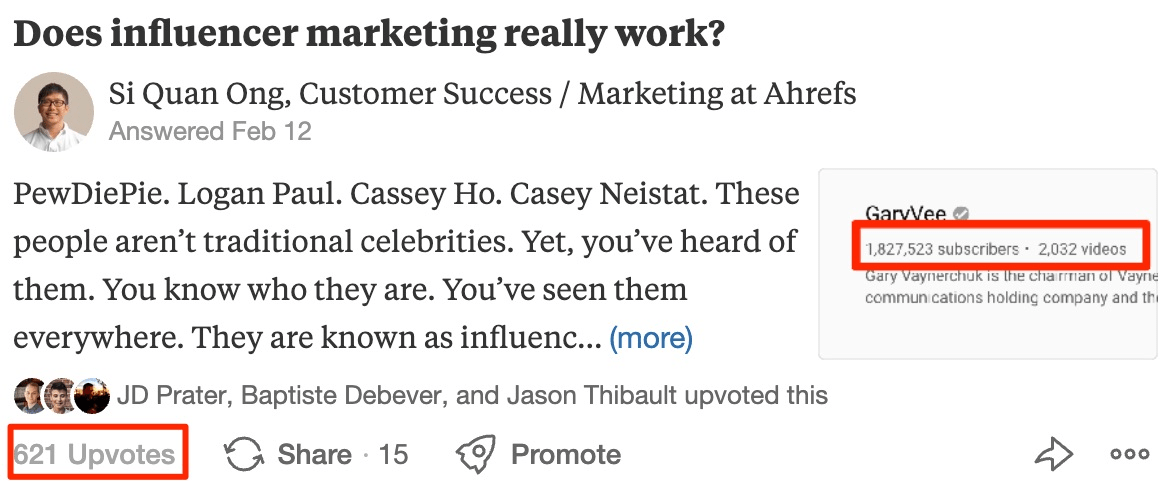Click the third upvoter avatar

pyautogui.click(x=92, y=396)
